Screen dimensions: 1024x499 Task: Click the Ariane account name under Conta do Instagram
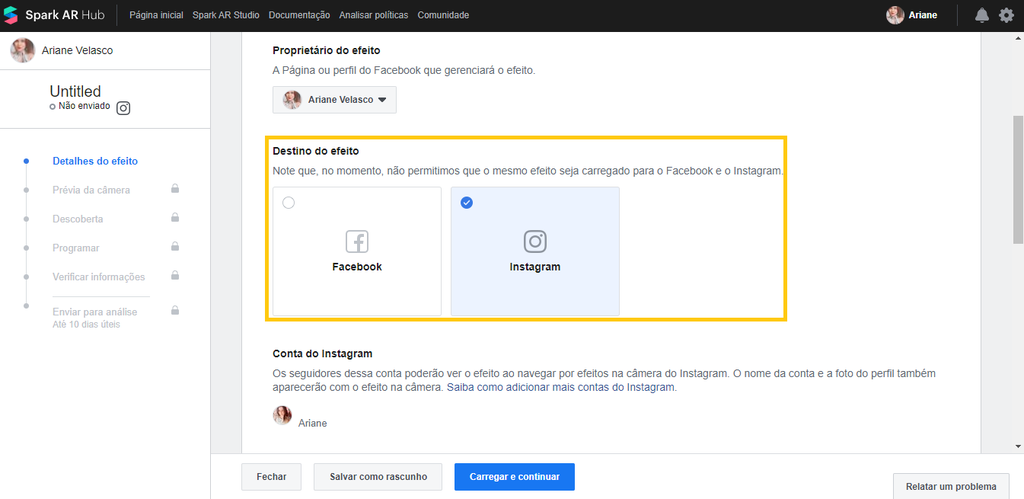[x=313, y=423]
